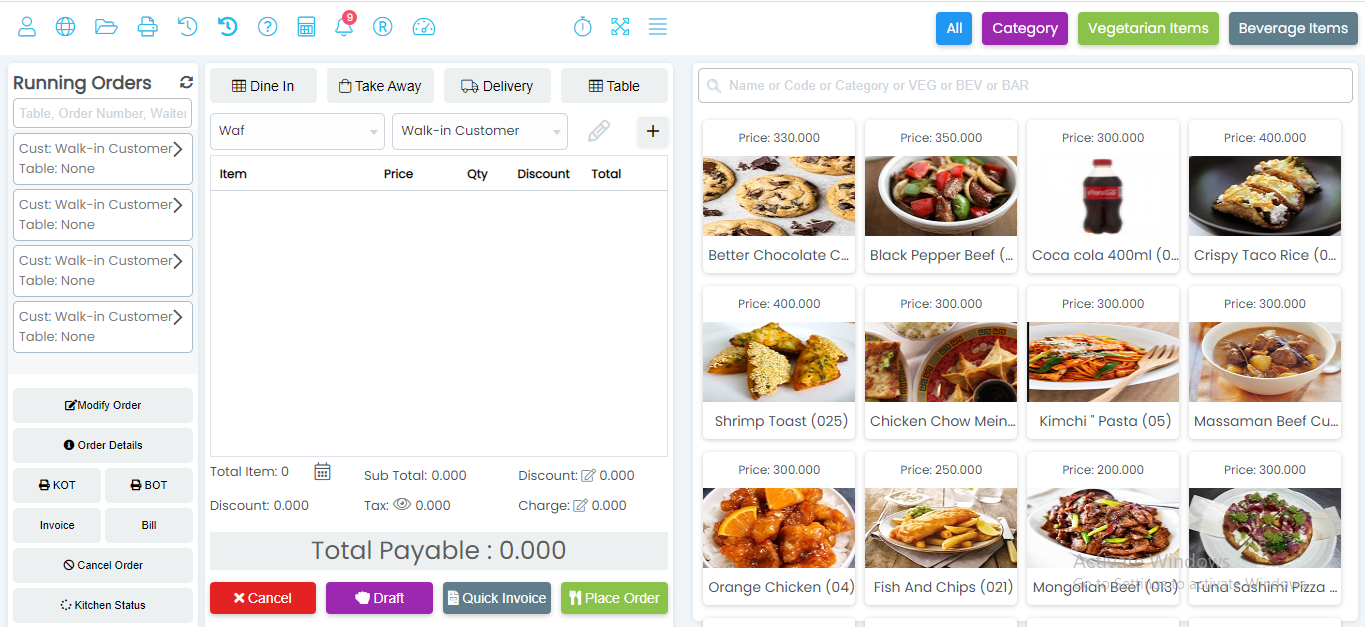The image size is (1365, 627).
Task: Click the green Place Order button
Action: coord(614,598)
